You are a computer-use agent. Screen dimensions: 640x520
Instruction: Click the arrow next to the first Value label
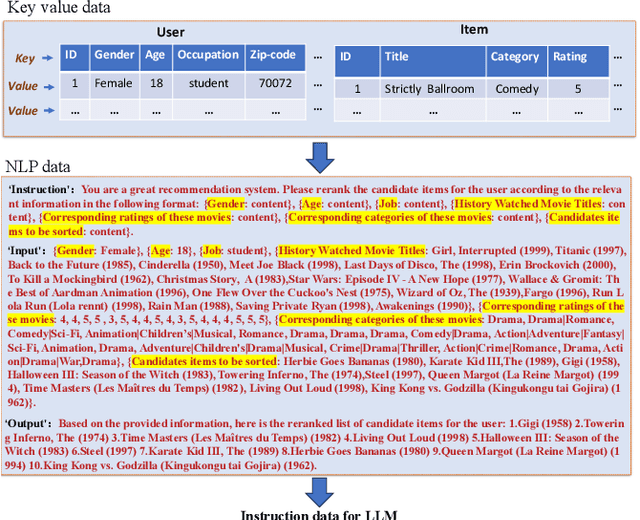point(49,86)
